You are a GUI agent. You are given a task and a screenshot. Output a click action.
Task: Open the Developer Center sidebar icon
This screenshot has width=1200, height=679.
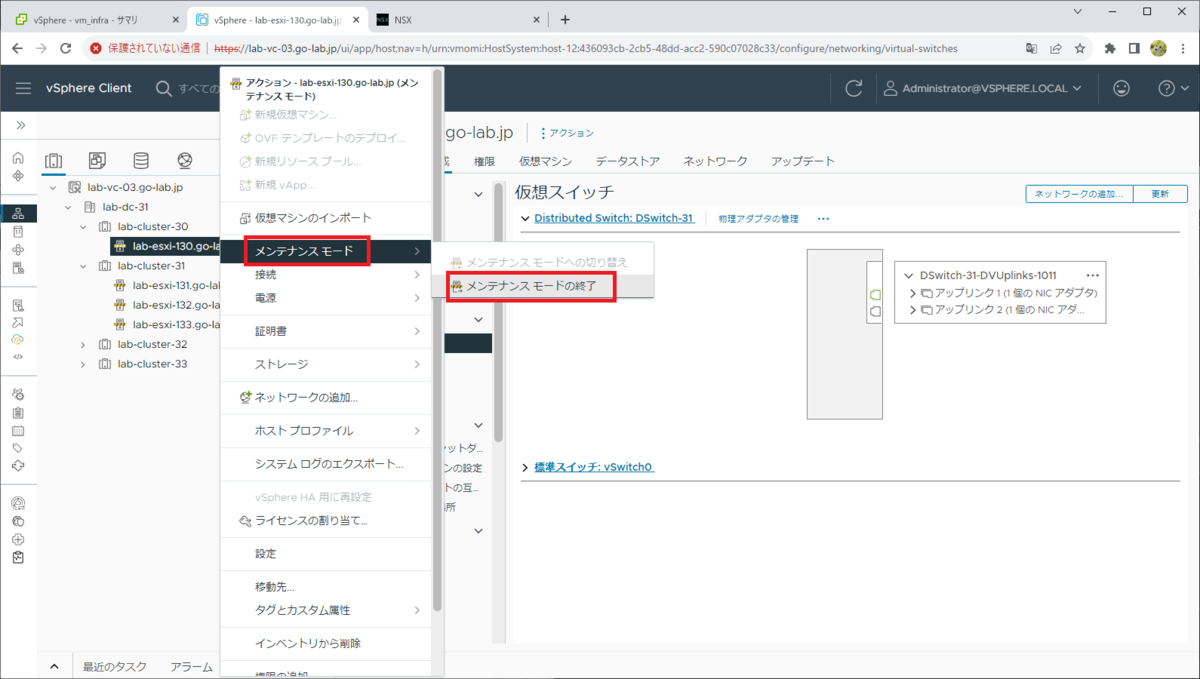[18, 356]
